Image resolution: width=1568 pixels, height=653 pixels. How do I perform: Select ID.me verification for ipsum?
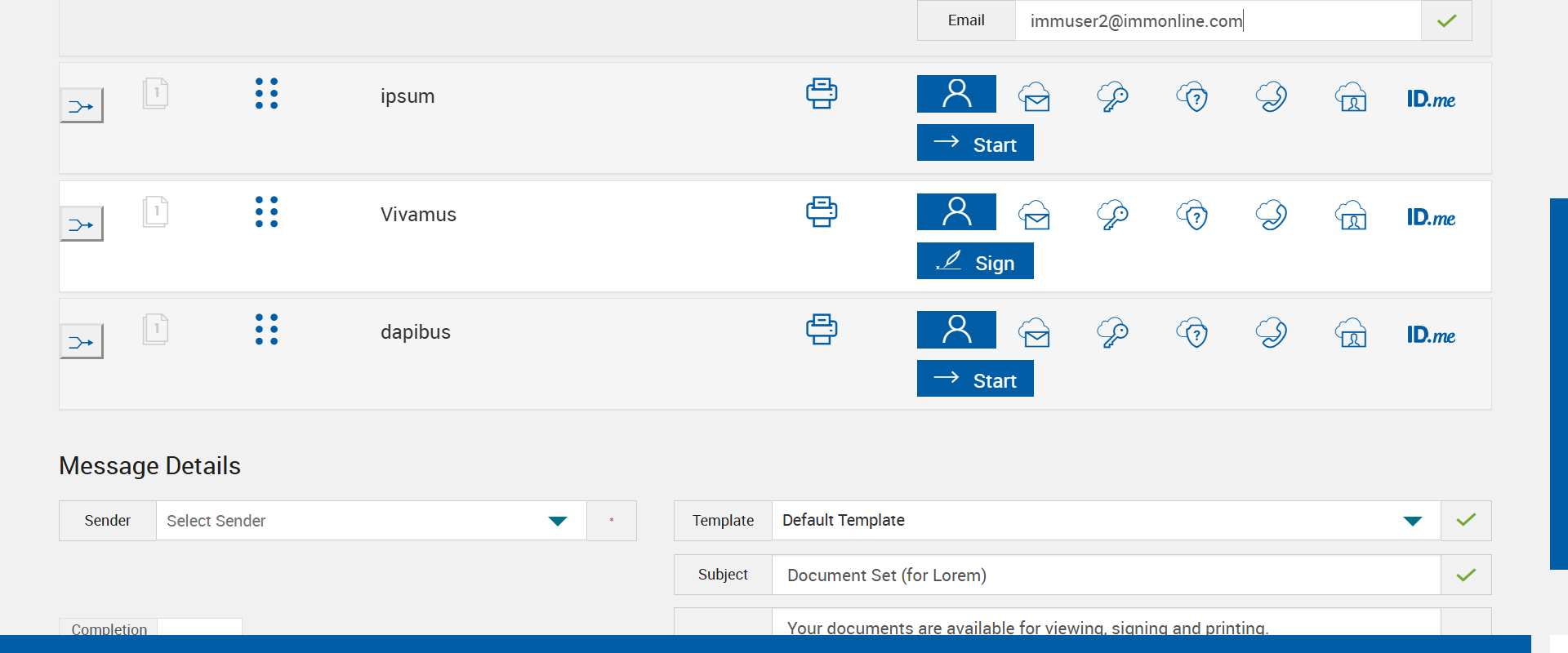(x=1430, y=100)
